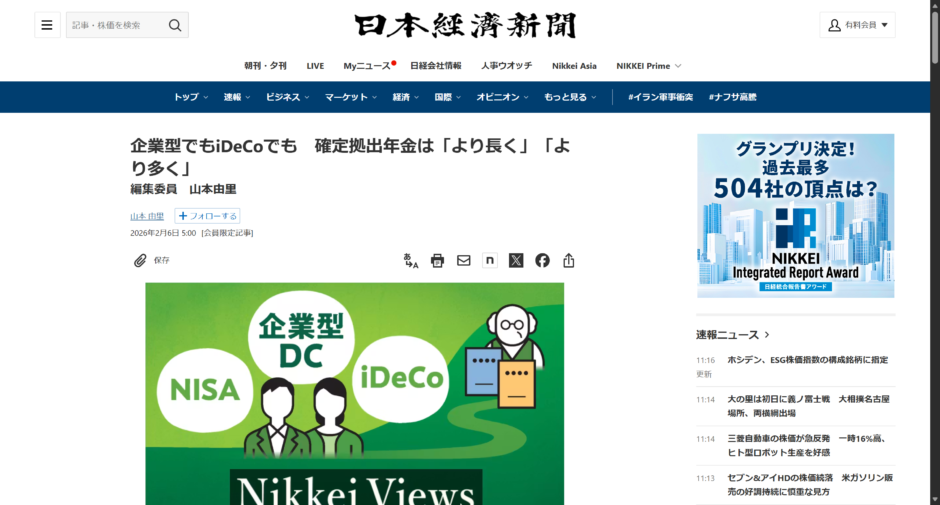Open headline about 三菱自動車の株価急反発
Image resolution: width=940 pixels, height=505 pixels.
point(807,446)
